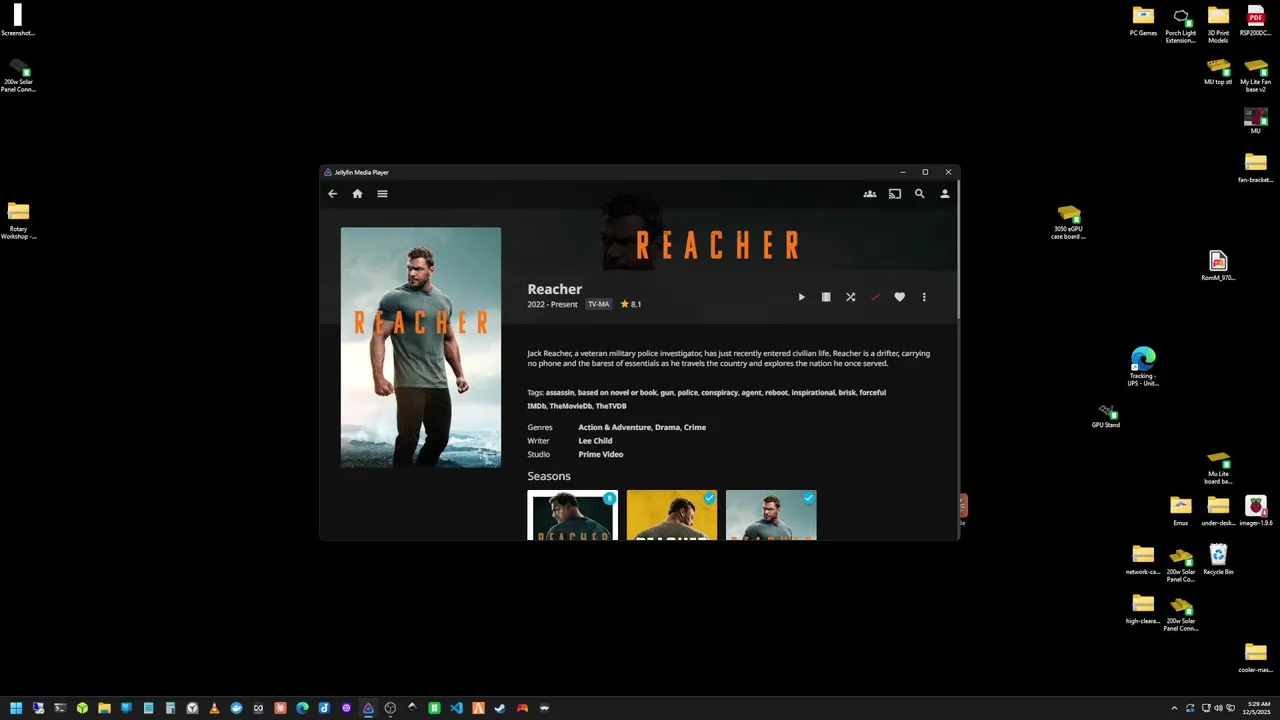Select the GPU Stand desktop file
This screenshot has height=720, width=1280.
1106,416
